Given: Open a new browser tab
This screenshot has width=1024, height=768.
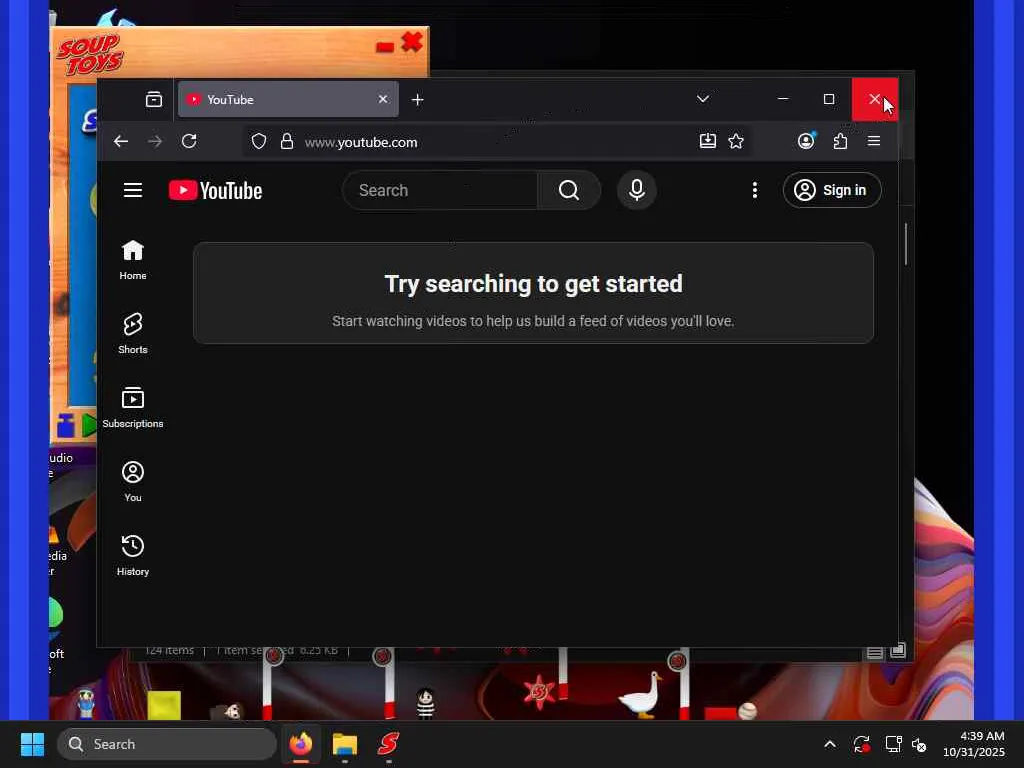Looking at the screenshot, I should [418, 99].
